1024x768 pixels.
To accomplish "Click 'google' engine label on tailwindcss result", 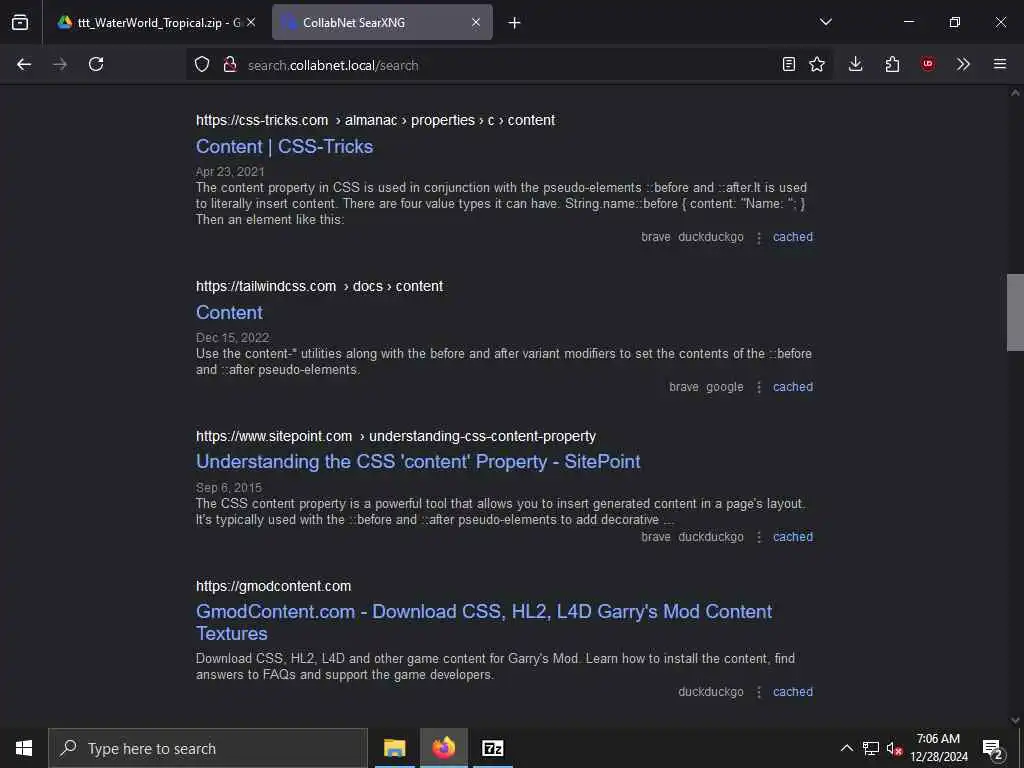I will [725, 387].
